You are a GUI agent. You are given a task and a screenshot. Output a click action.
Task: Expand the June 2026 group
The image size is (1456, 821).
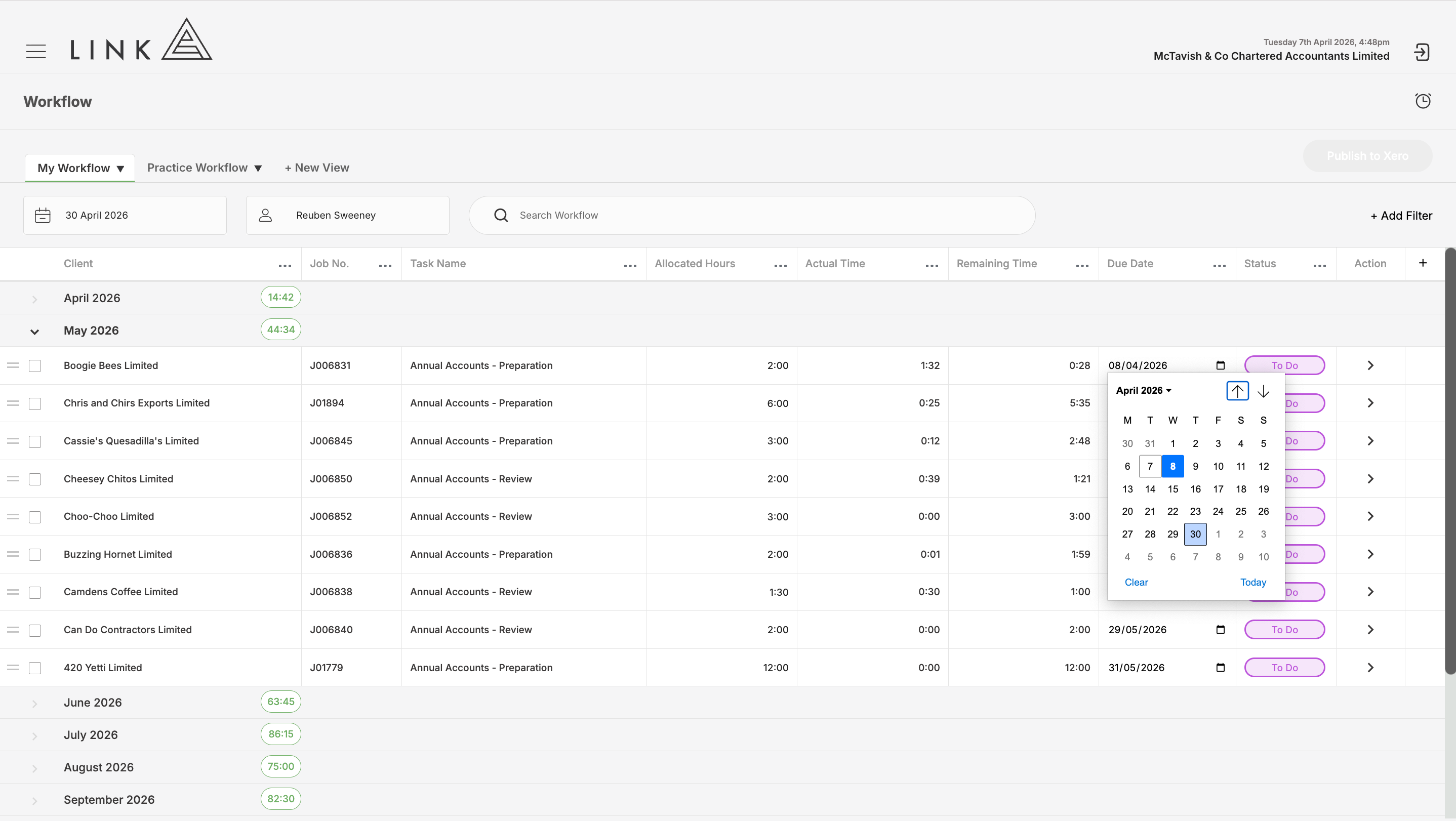pyautogui.click(x=34, y=704)
